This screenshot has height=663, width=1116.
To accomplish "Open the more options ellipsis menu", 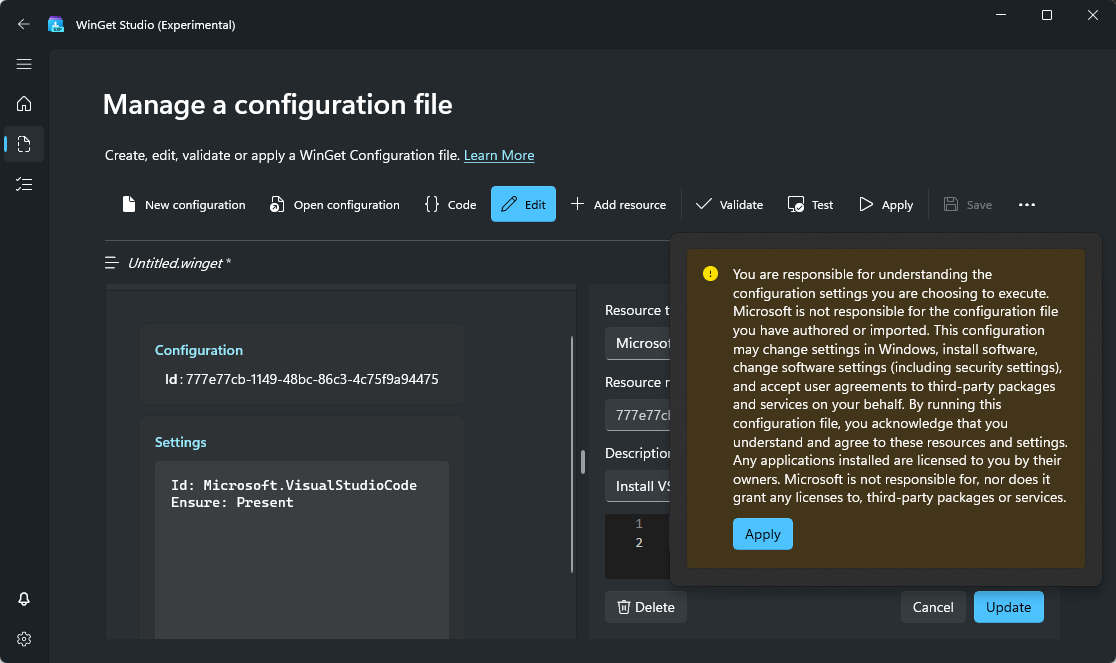I will pos(1026,204).
